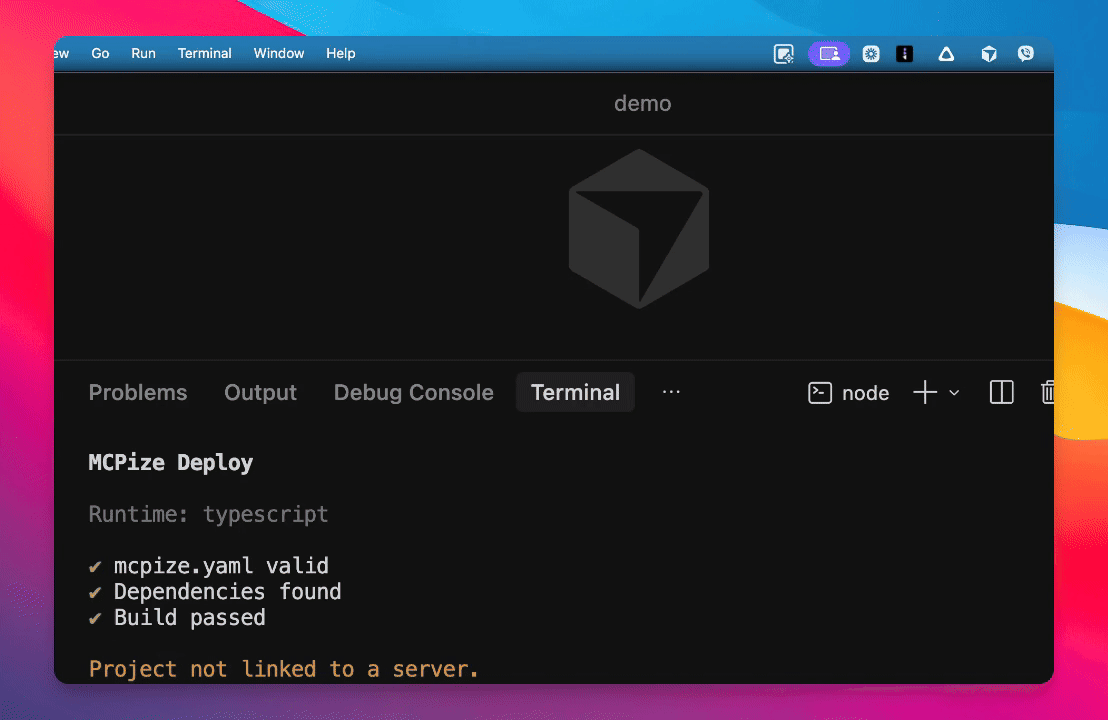The image size is (1108, 720).
Task: Click the chat bubble menu bar icon
Action: coord(1025,54)
